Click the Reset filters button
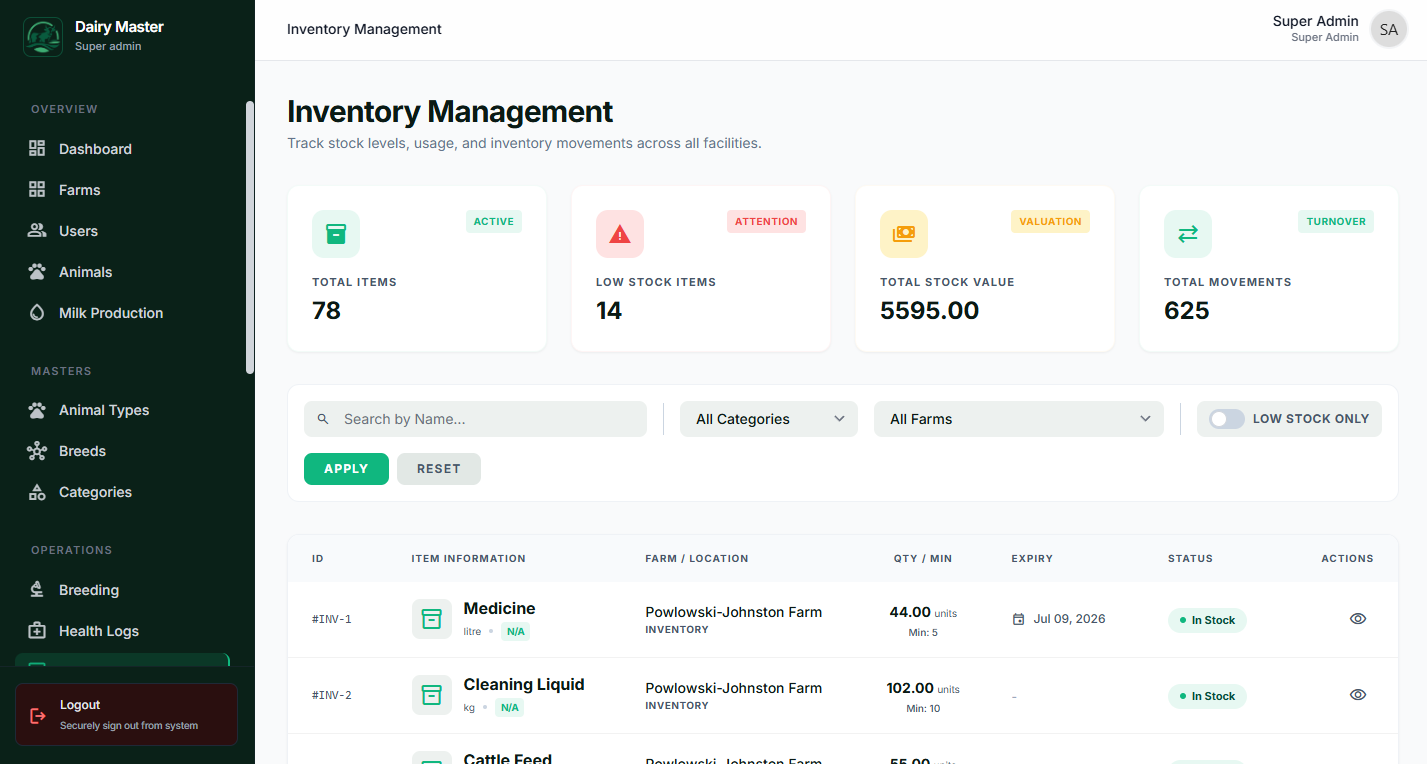The height and width of the screenshot is (764, 1427). [438, 469]
